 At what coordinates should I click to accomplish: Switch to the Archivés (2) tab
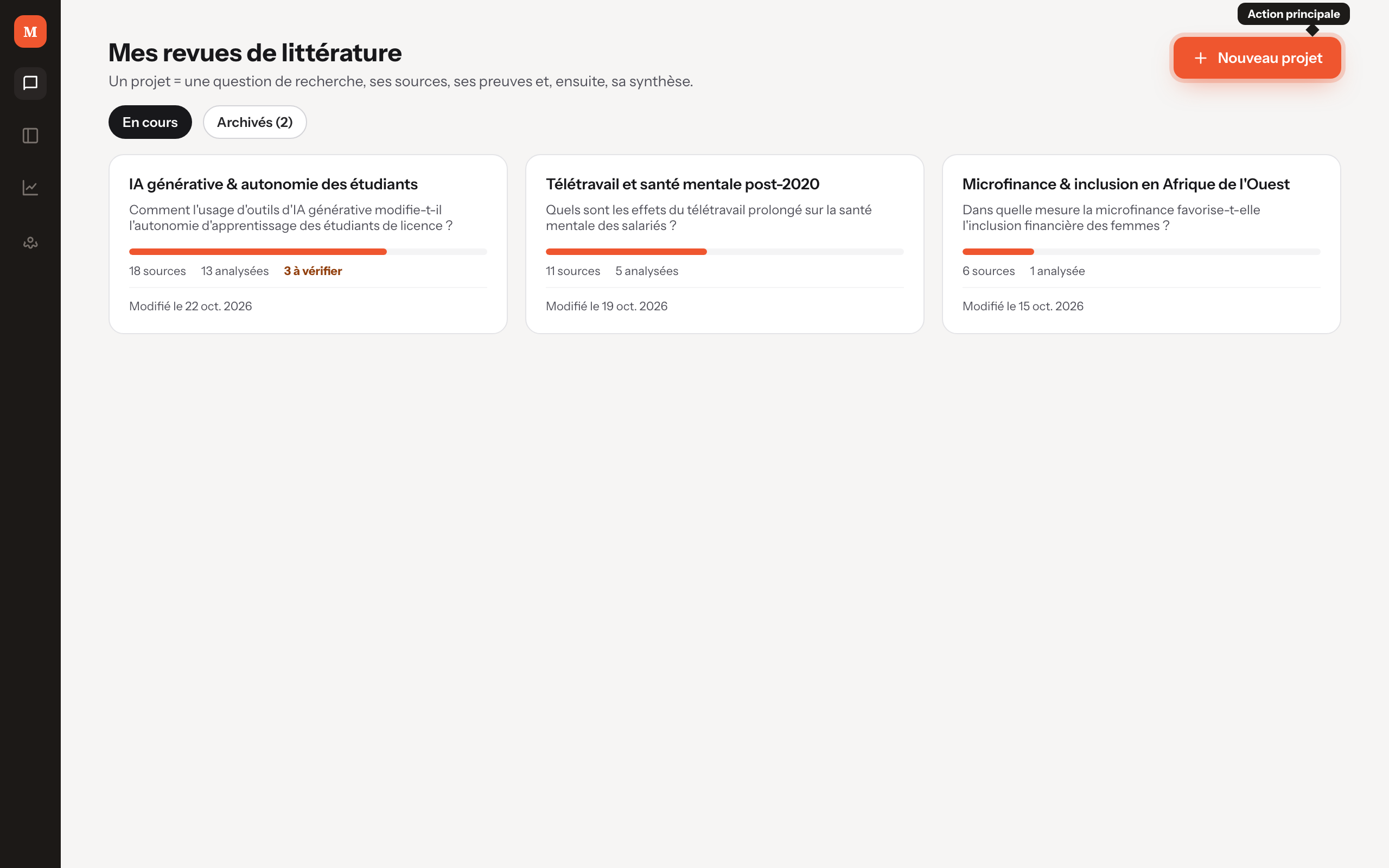[x=255, y=122]
